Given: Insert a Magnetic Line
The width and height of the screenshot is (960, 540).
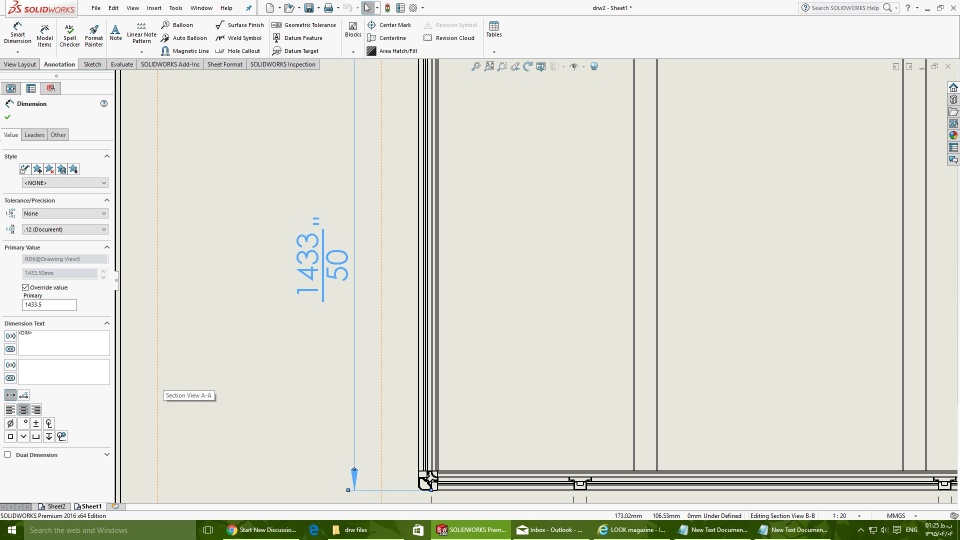Looking at the screenshot, I should point(185,51).
